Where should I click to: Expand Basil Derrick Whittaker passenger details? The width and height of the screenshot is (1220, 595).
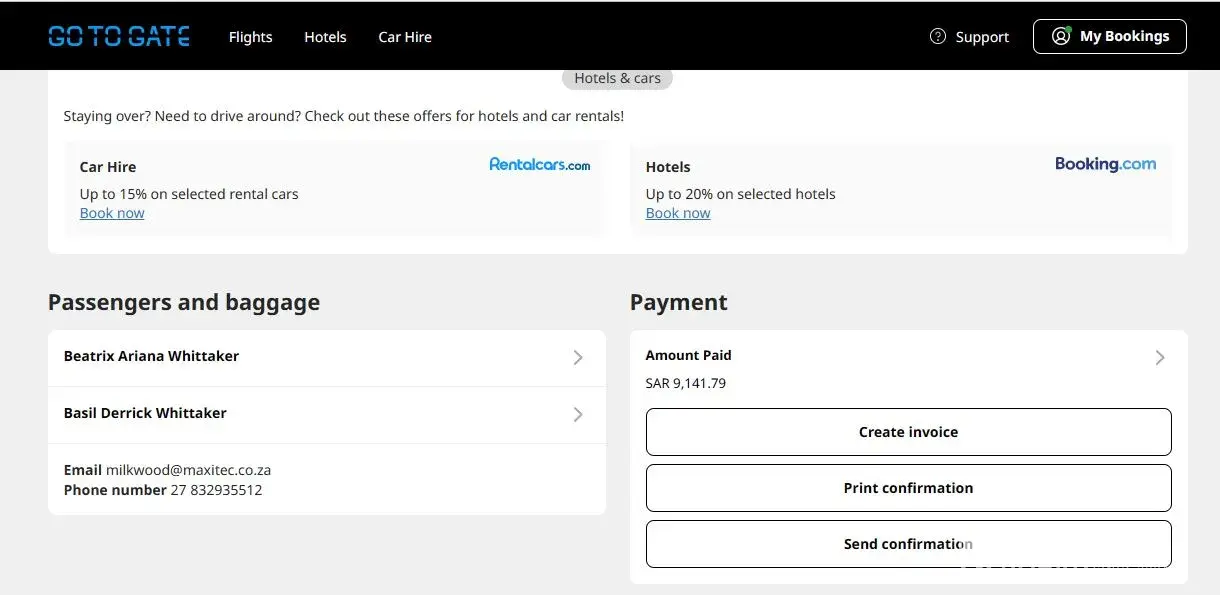coord(578,414)
